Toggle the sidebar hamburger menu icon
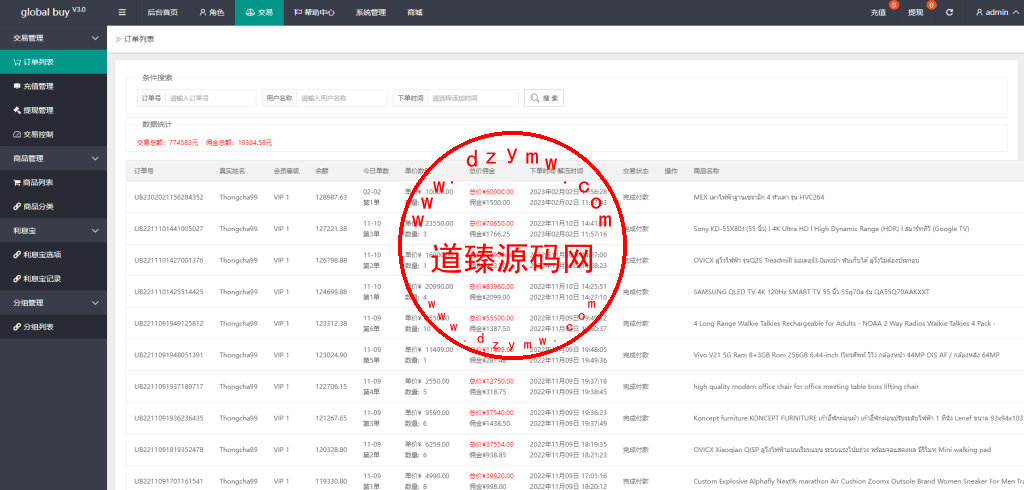 (x=122, y=12)
